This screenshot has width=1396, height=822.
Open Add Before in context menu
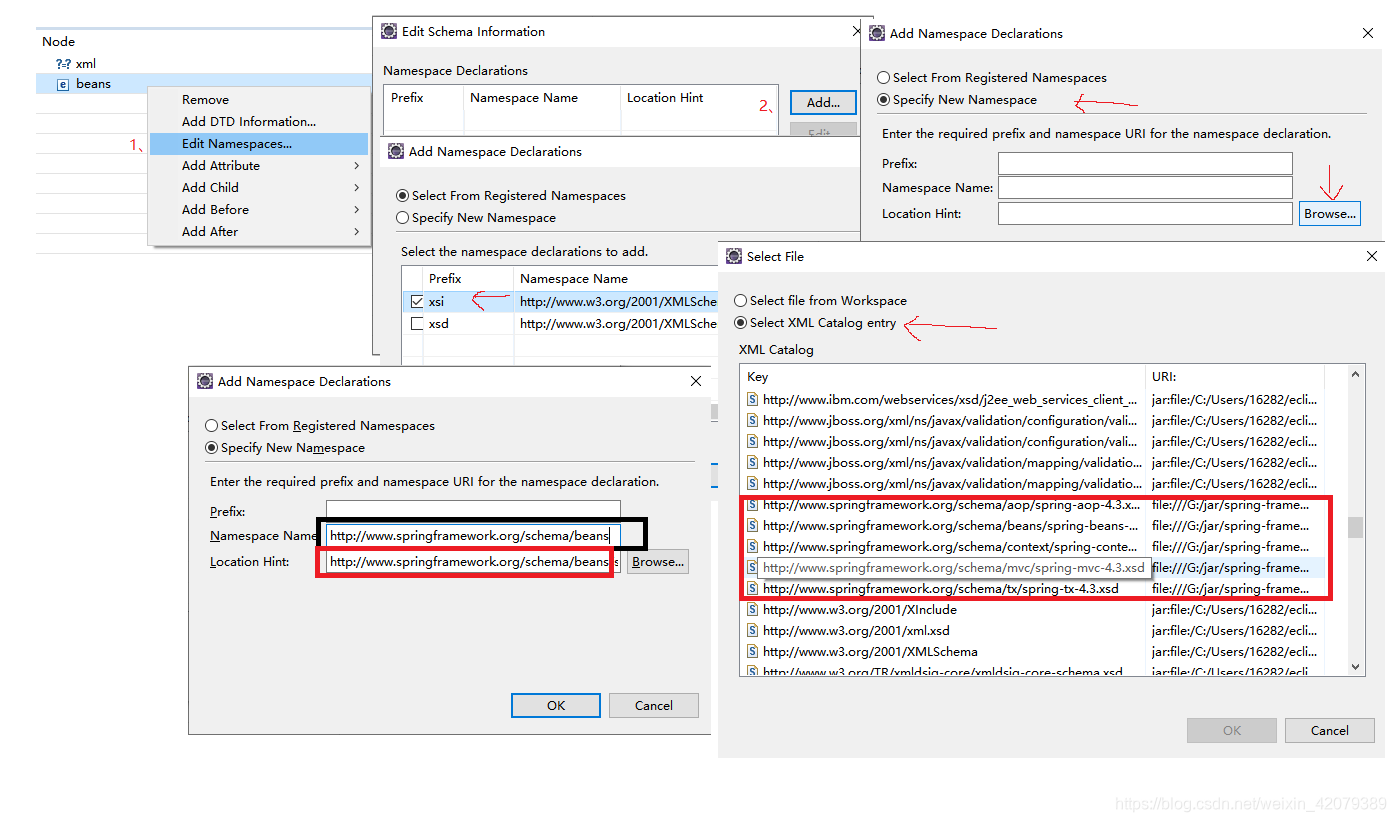coord(259,209)
